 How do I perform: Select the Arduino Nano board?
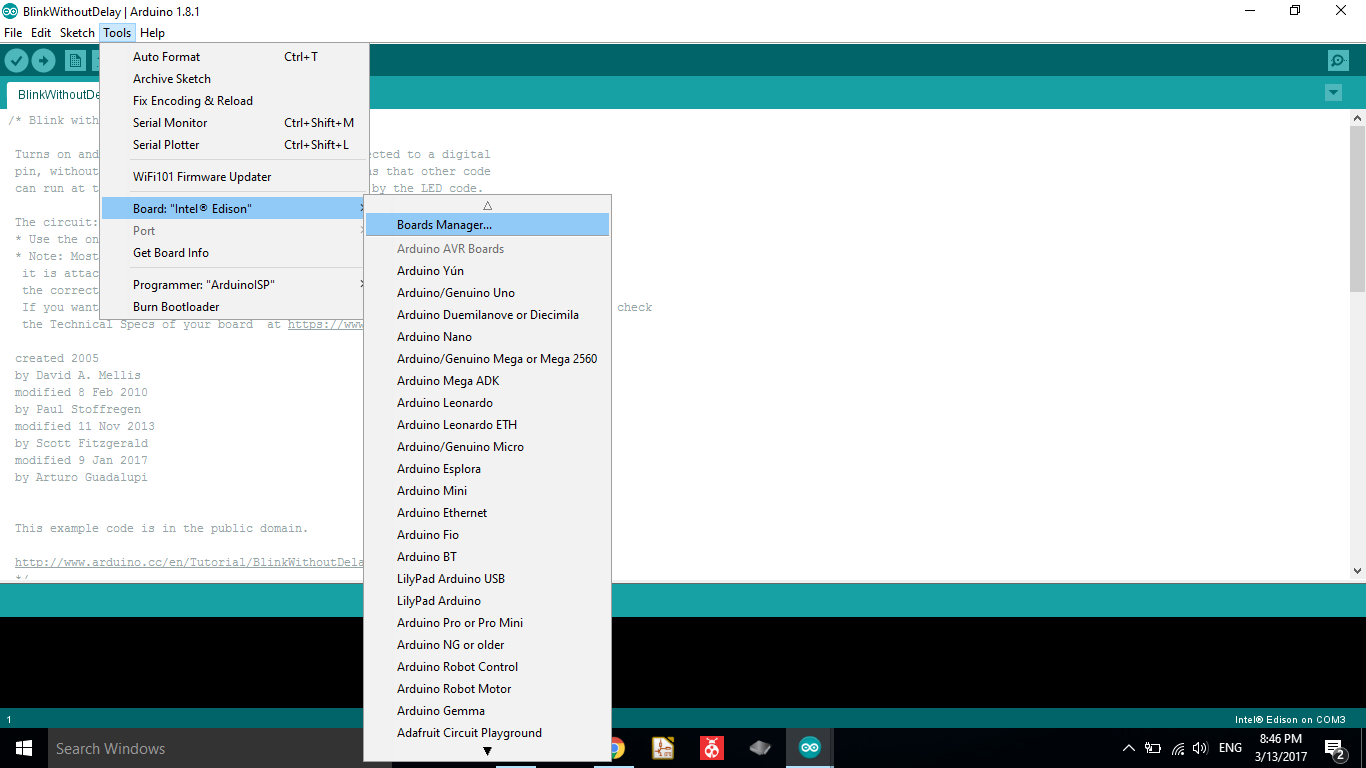click(487, 337)
